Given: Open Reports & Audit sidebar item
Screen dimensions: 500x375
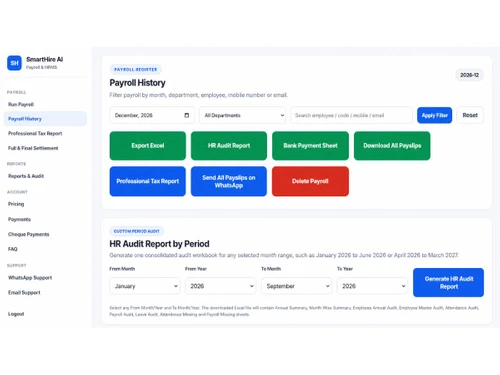Looking at the screenshot, I should (26, 176).
